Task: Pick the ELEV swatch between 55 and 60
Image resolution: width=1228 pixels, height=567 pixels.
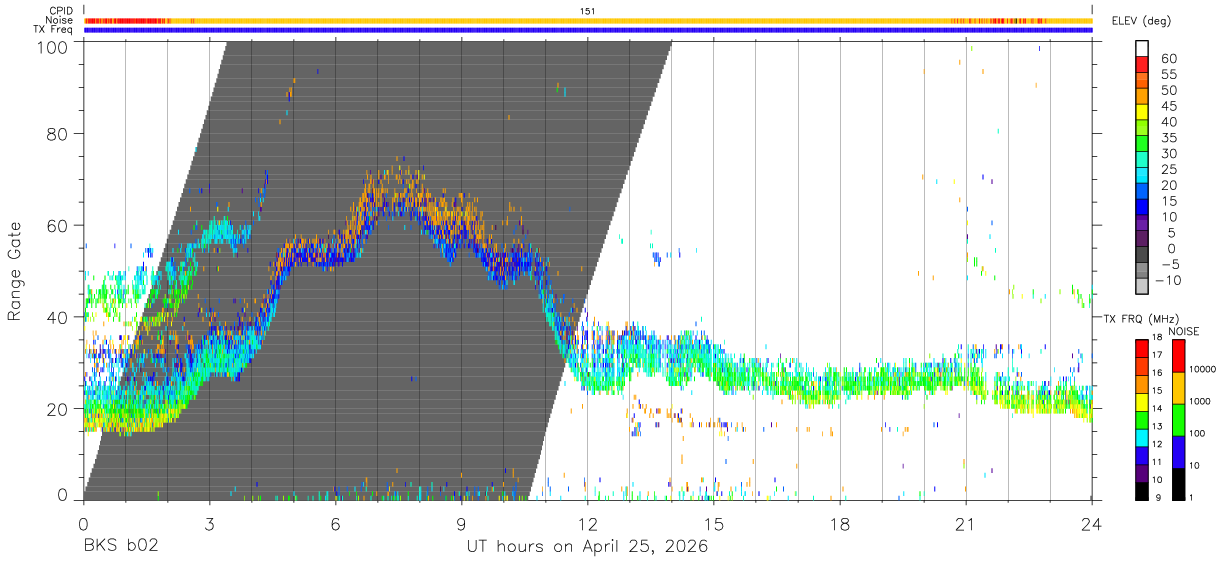Action: 1142,65
